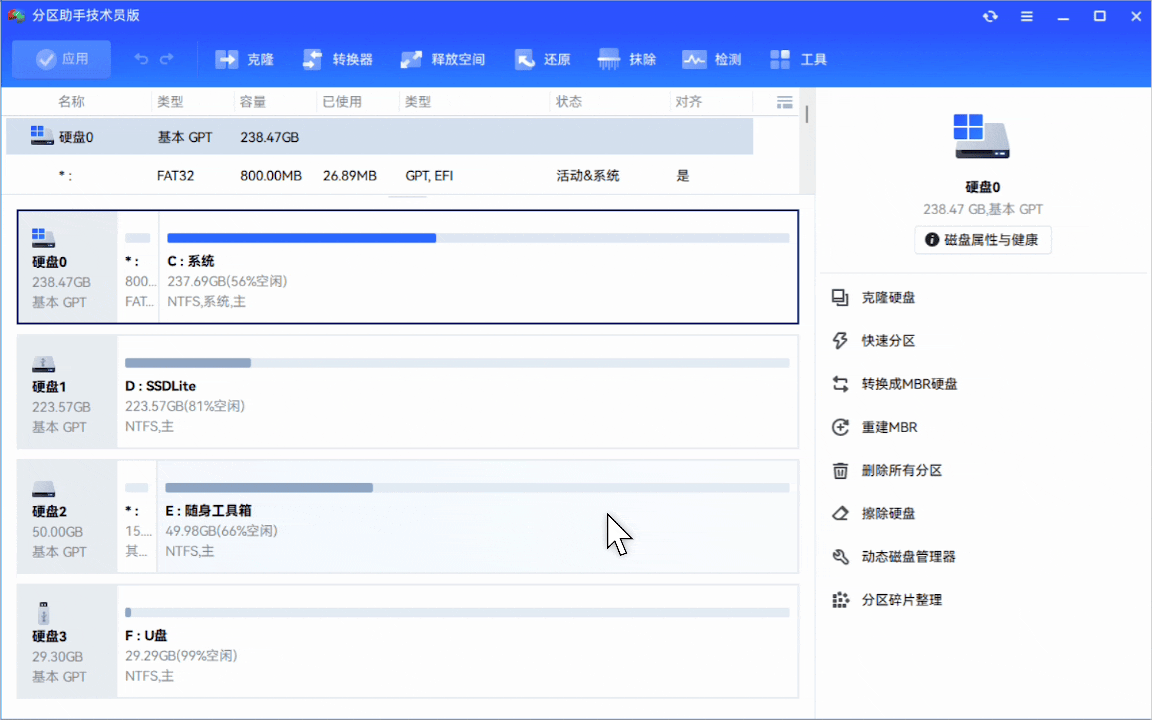Open the hamburger menu in title bar
The image size is (1152, 720).
[1026, 16]
